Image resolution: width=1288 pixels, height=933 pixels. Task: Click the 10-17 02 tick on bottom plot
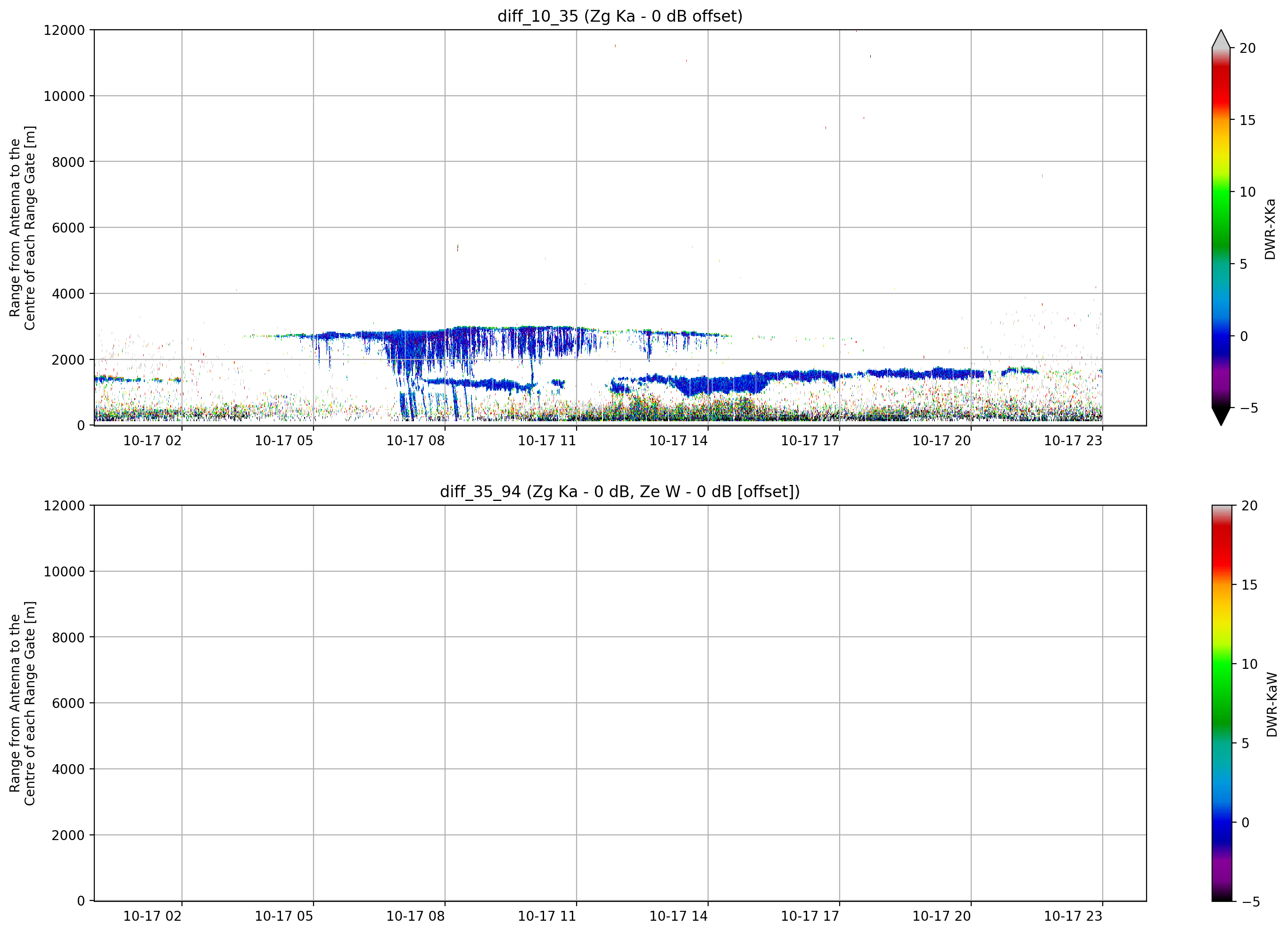(152, 916)
